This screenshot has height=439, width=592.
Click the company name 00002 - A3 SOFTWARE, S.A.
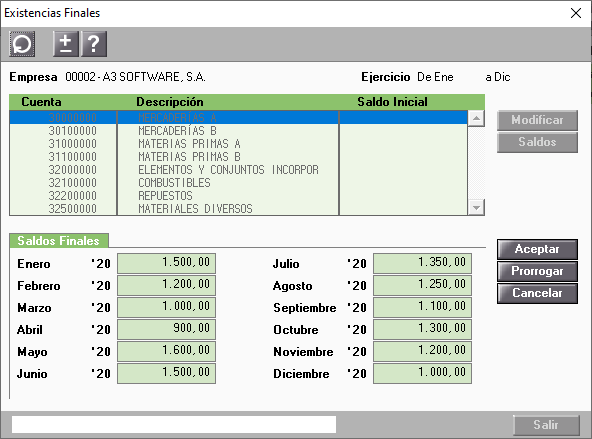point(135,77)
